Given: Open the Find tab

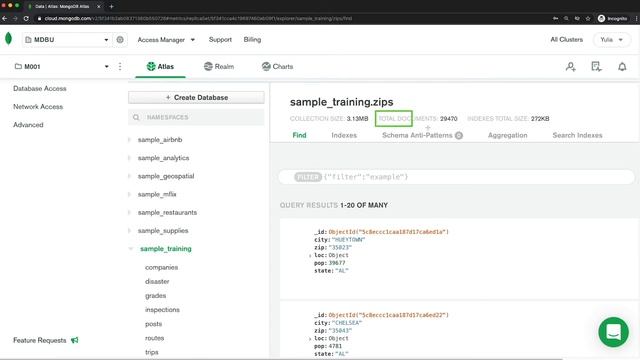Looking at the screenshot, I should coord(299,135).
